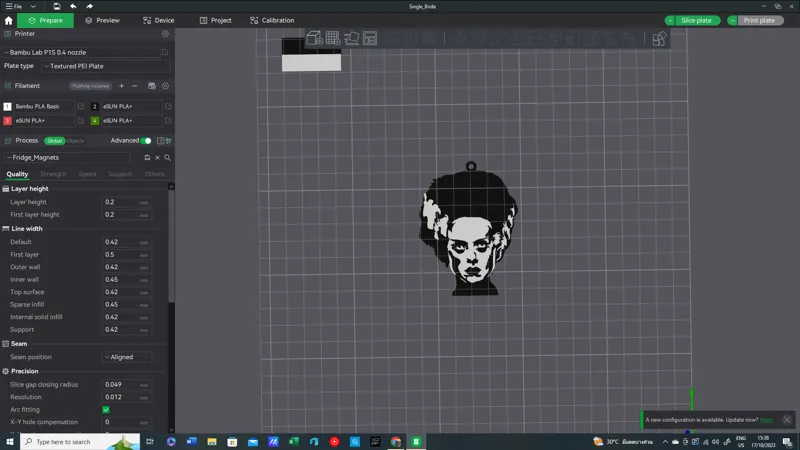Remove a filament with the minus icon
The width and height of the screenshot is (800, 450).
click(x=135, y=86)
